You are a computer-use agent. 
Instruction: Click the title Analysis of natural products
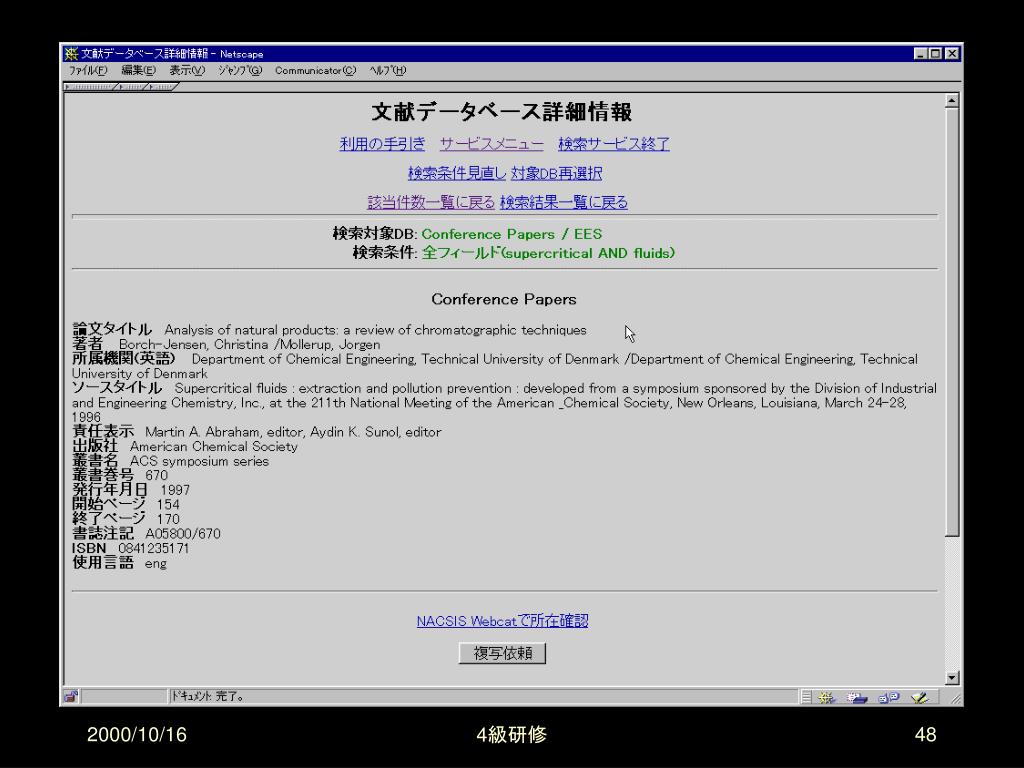pyautogui.click(x=376, y=330)
